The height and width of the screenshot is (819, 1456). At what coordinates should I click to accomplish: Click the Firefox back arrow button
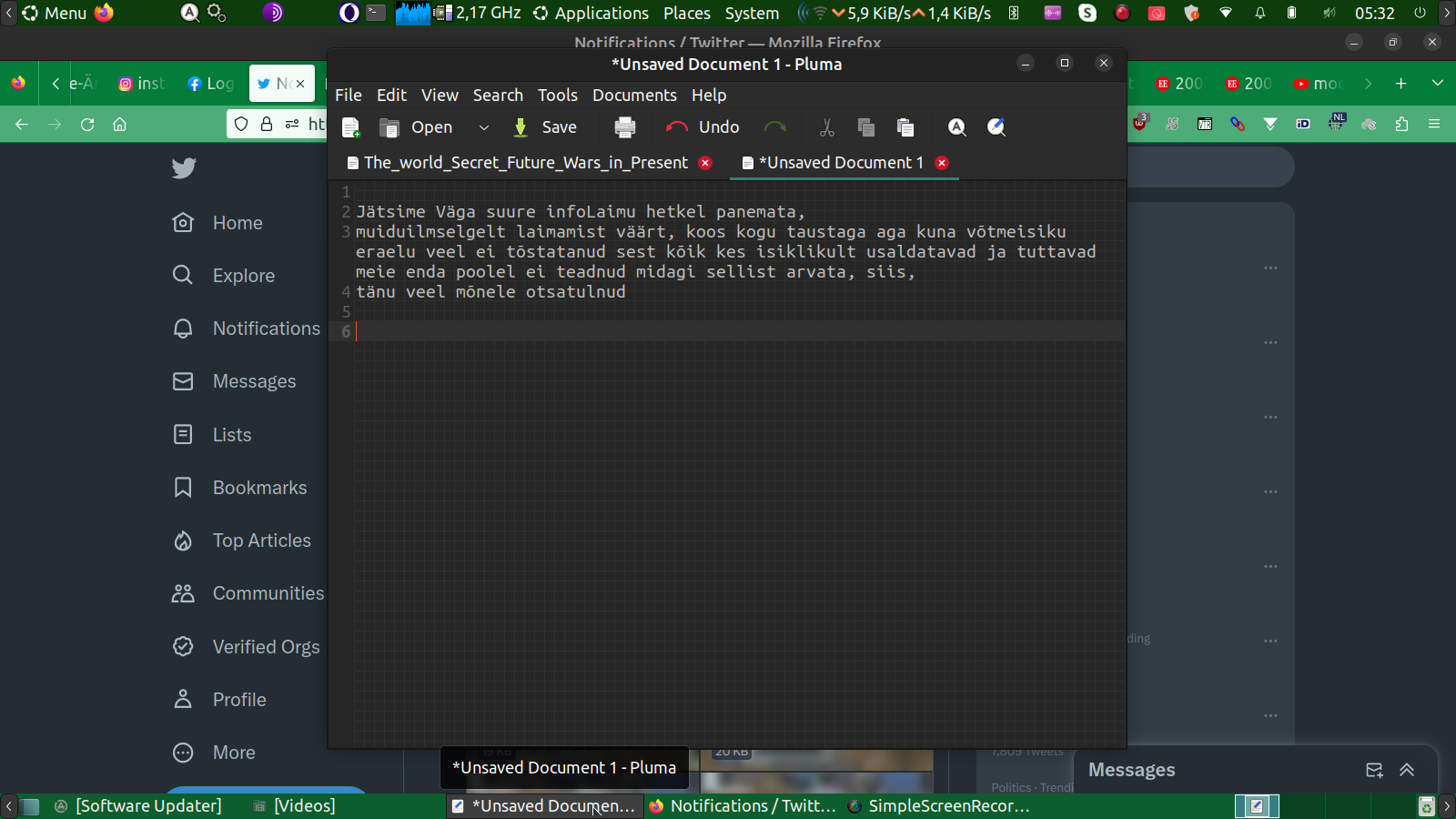[22, 125]
